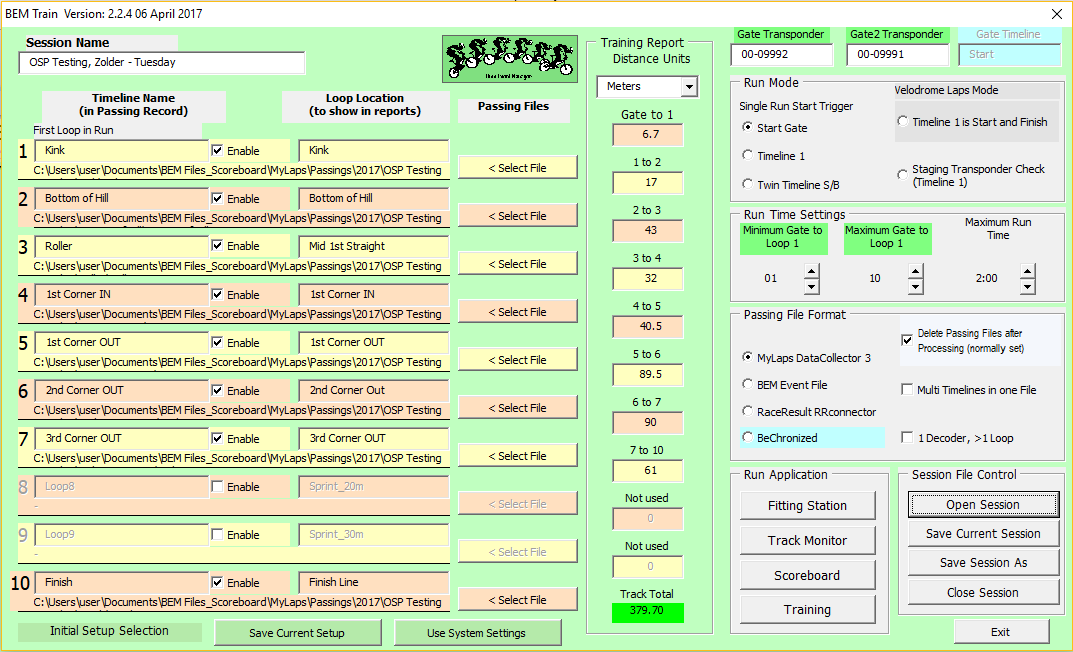Toggle Enable checkbox for Bottom of Hill
The image size is (1073, 652).
(217, 198)
